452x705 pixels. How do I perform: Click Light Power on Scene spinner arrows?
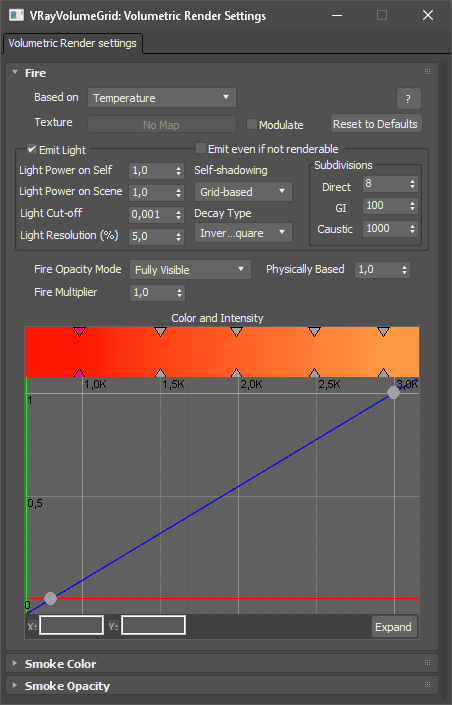point(179,192)
